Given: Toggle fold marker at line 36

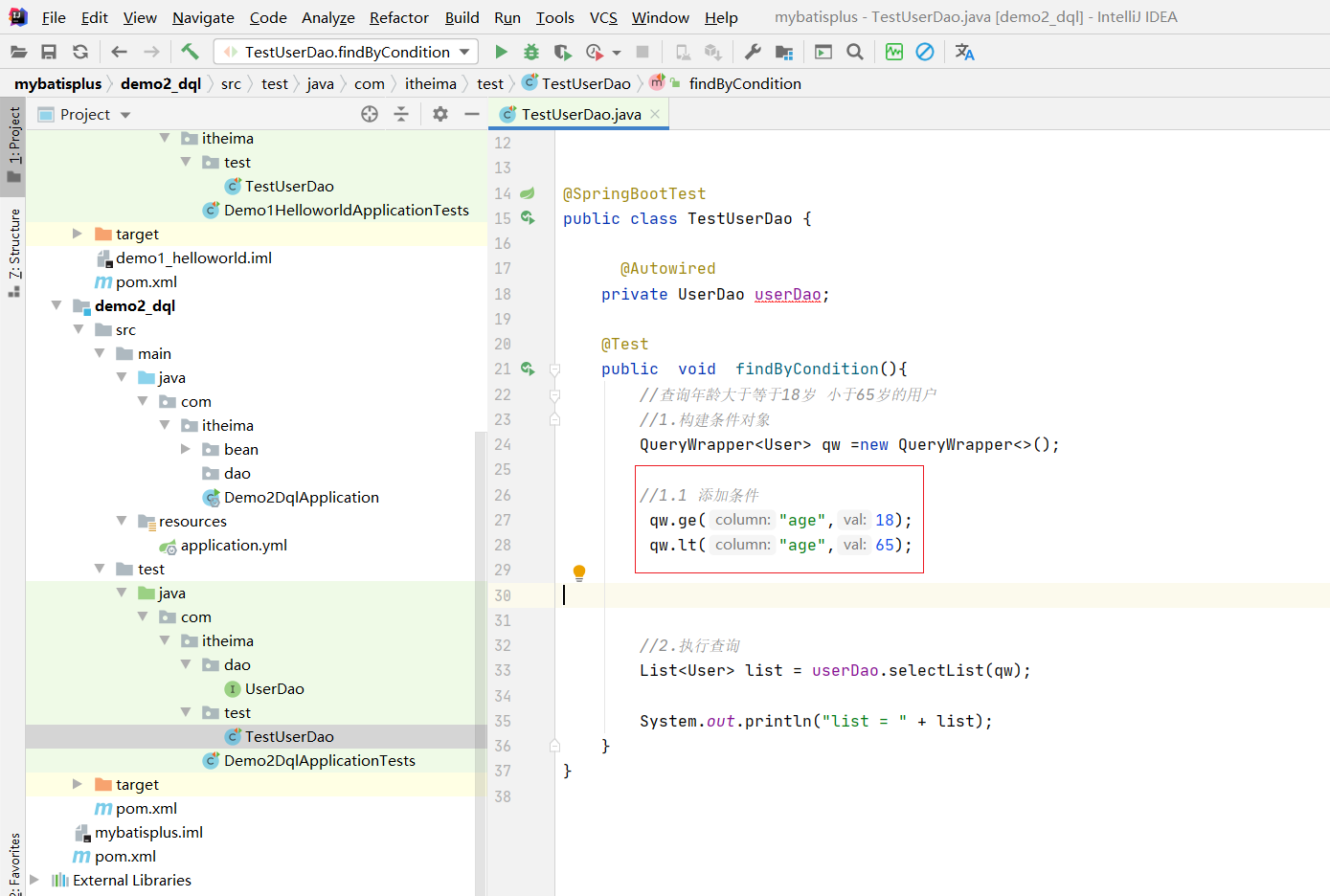Looking at the screenshot, I should pos(554,746).
